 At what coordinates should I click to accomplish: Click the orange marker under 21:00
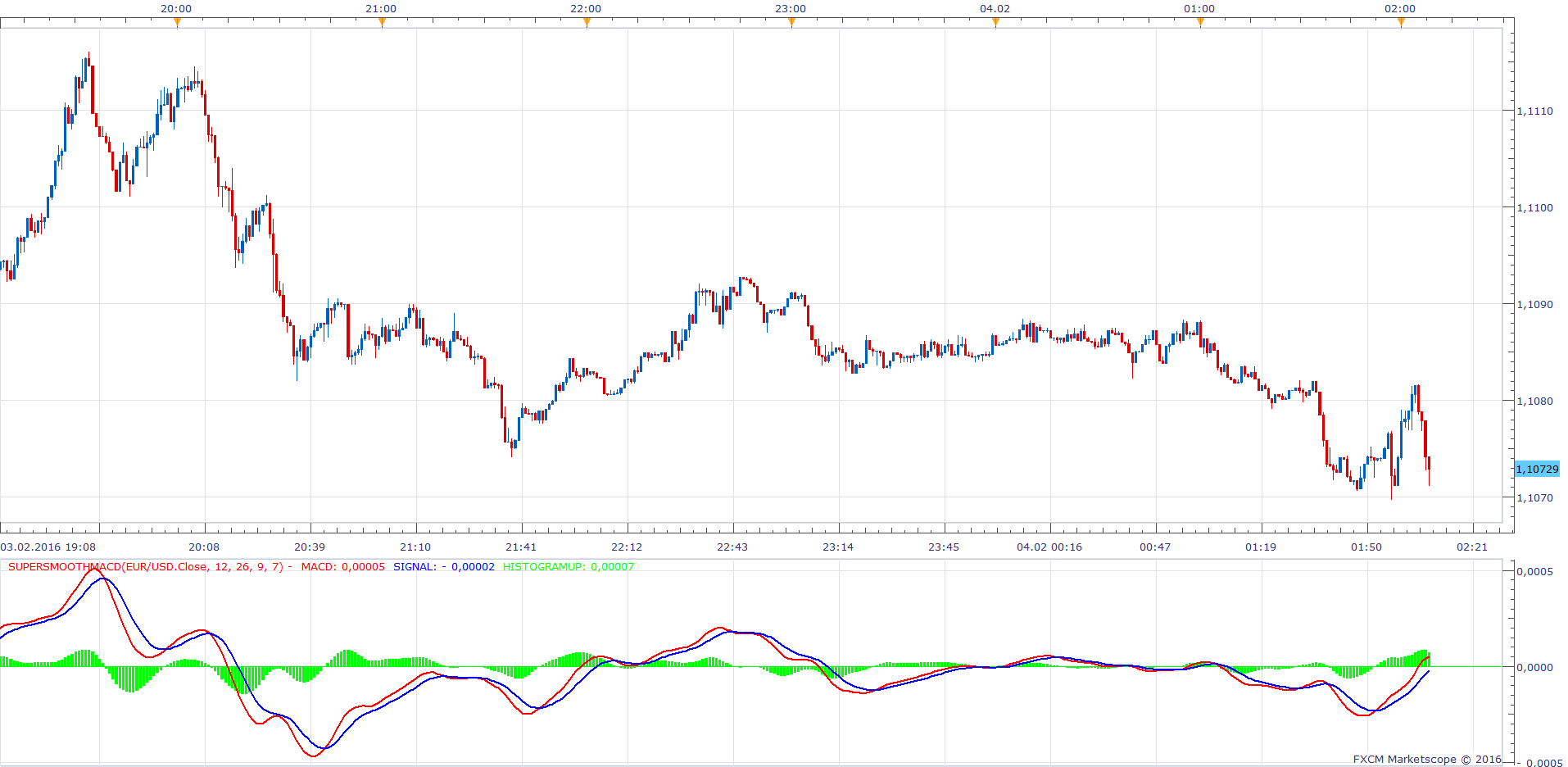382,23
